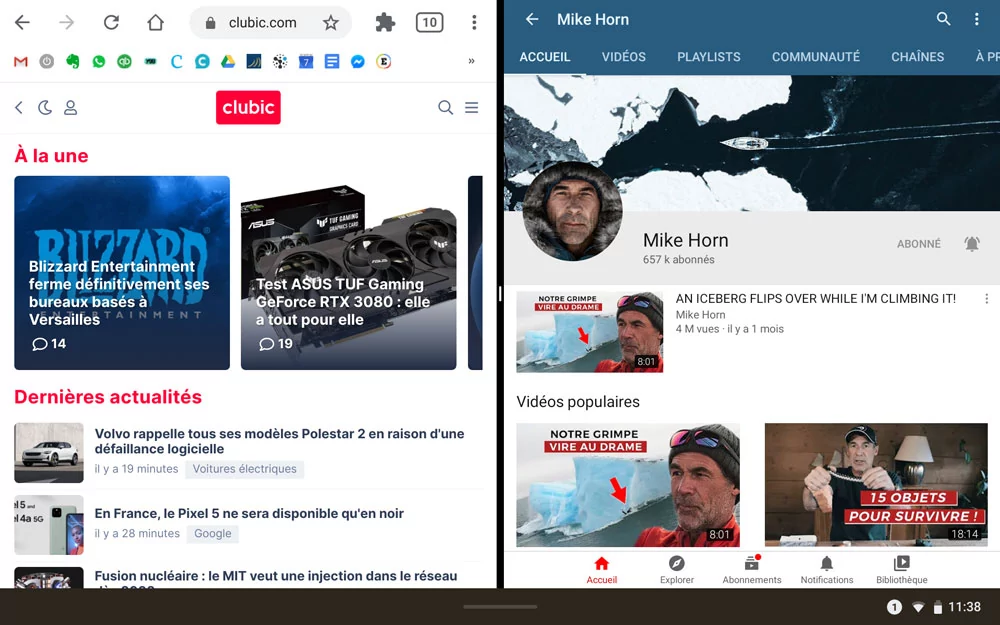
Task: Reload the clubic.com page
Action: 111,23
